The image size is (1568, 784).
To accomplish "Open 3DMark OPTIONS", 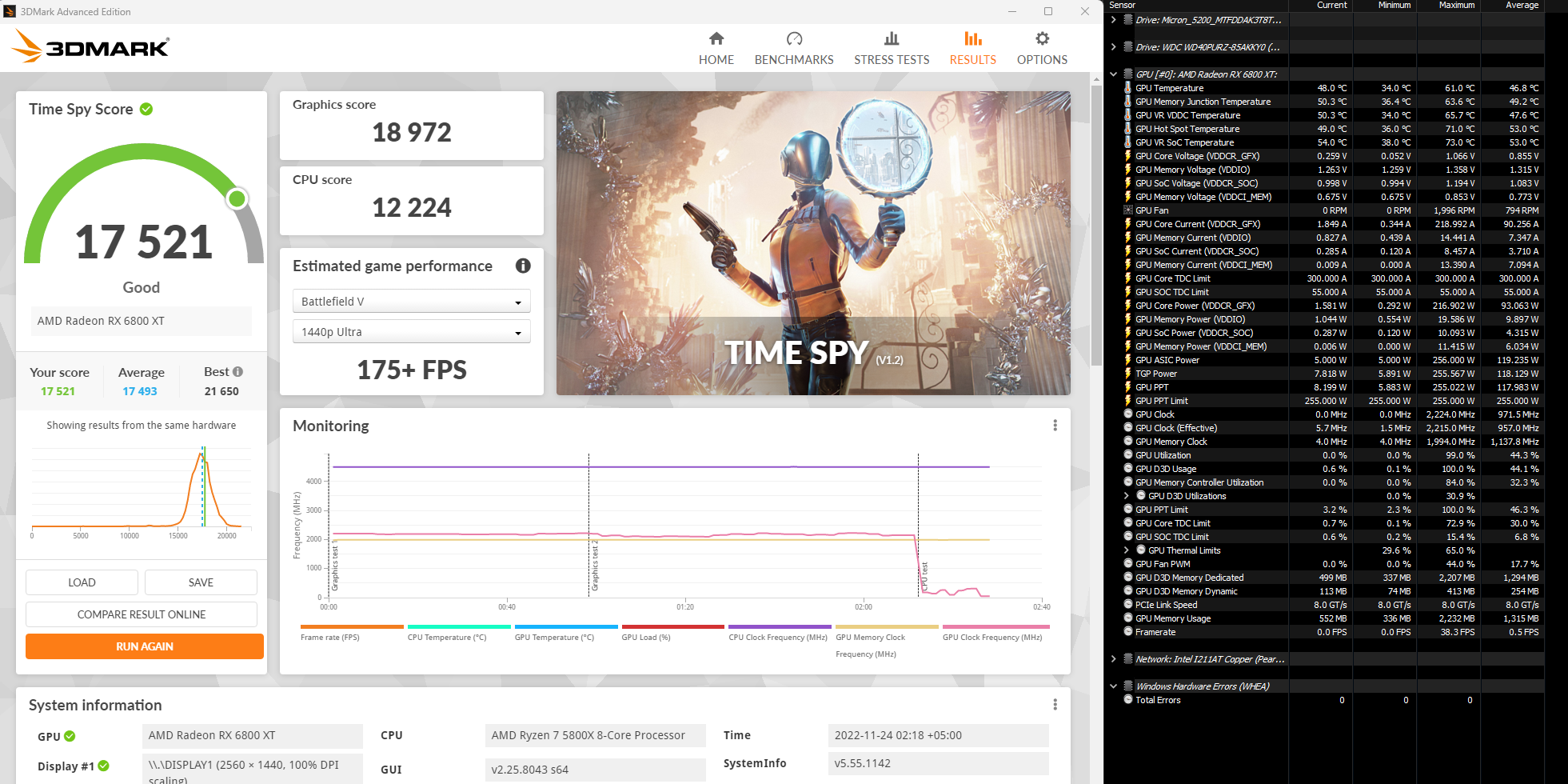I will pos(1042,48).
